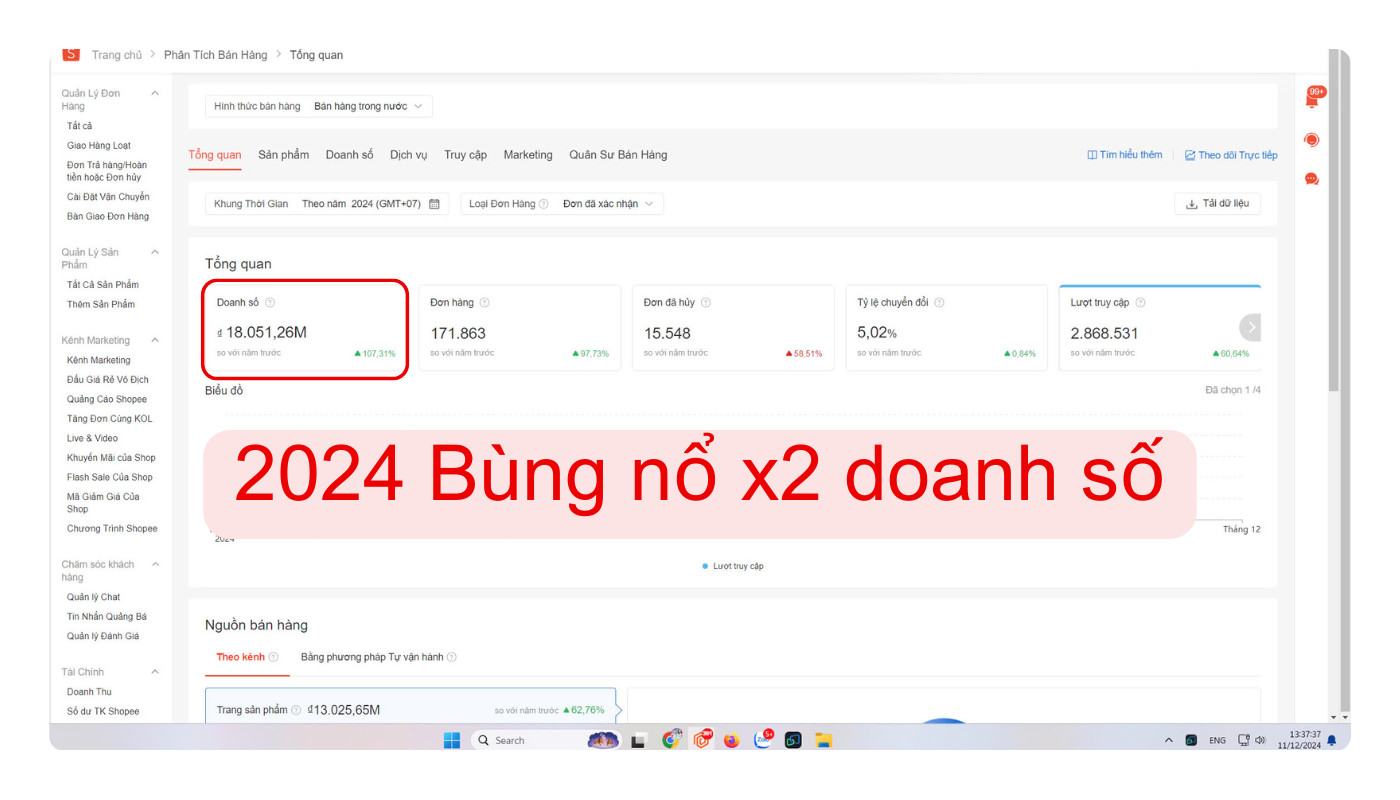Toggle the Đơn hàng metric card
This screenshot has width=1400, height=800.
[x=519, y=328]
